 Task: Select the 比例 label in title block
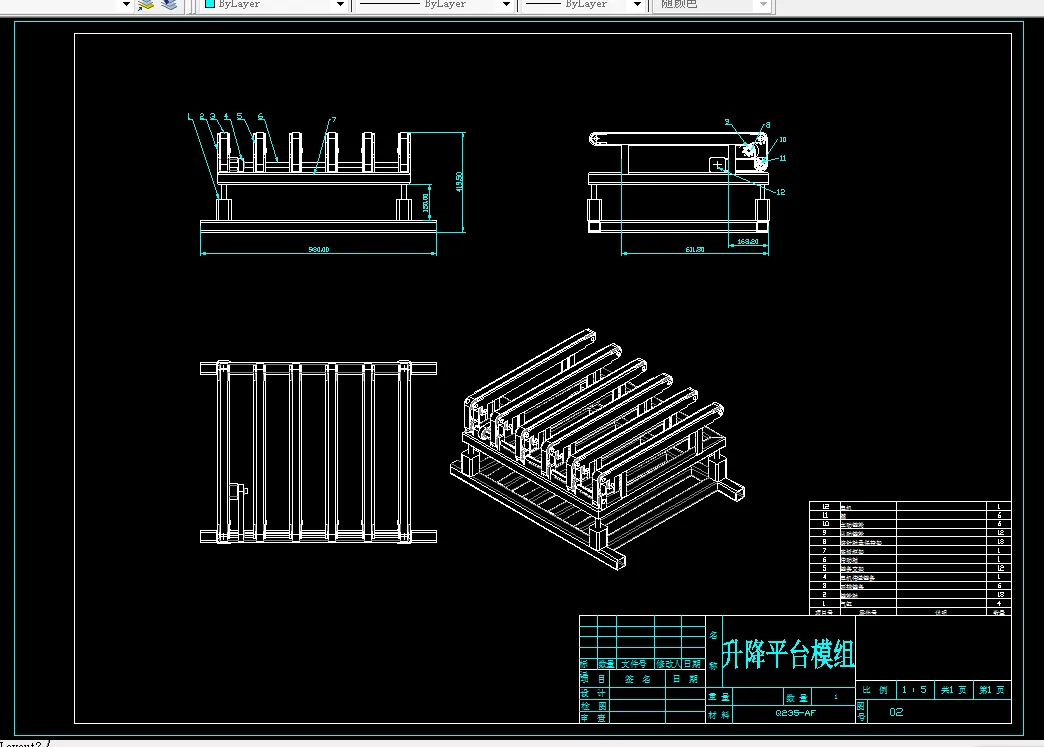pyautogui.click(x=875, y=690)
